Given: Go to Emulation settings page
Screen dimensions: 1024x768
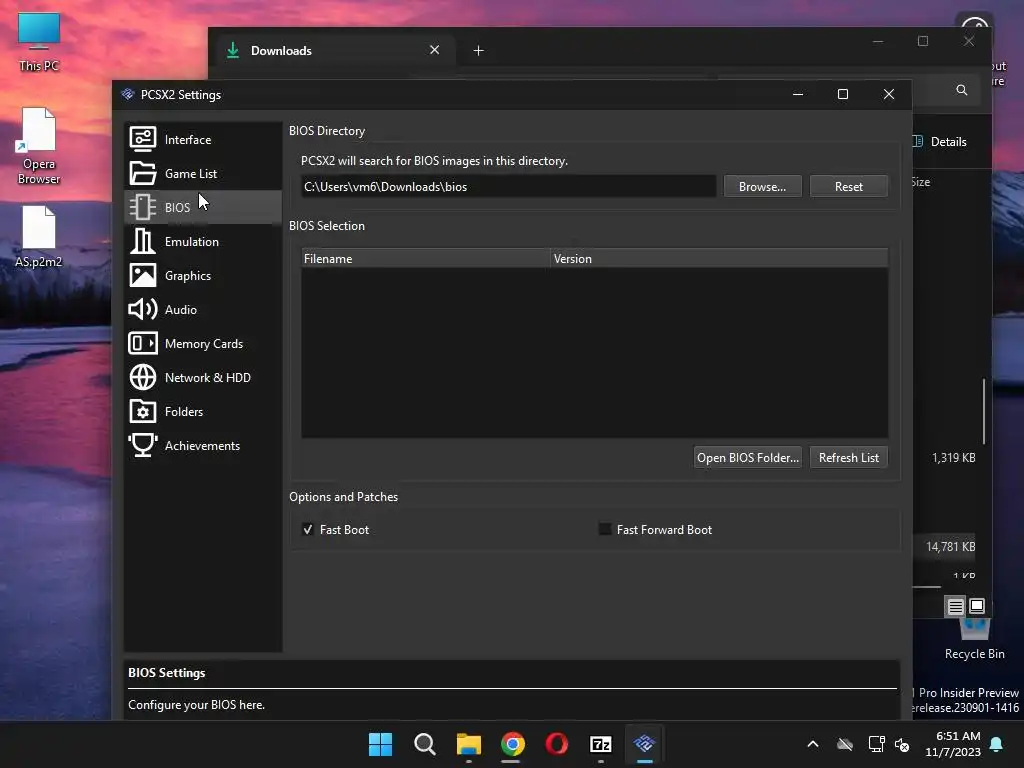Looking at the screenshot, I should click(x=202, y=241).
